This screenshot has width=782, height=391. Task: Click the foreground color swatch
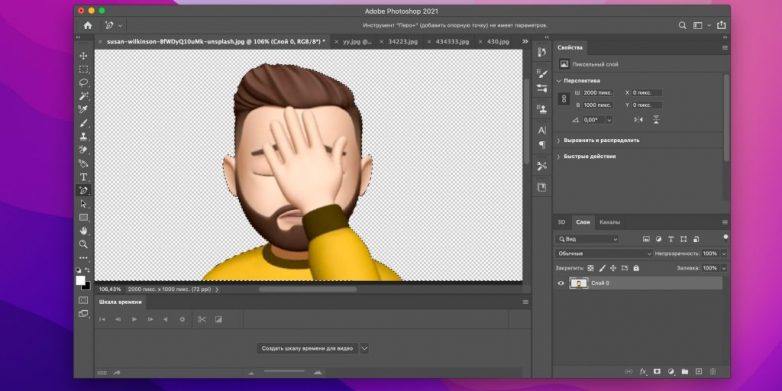pyautogui.click(x=80, y=280)
